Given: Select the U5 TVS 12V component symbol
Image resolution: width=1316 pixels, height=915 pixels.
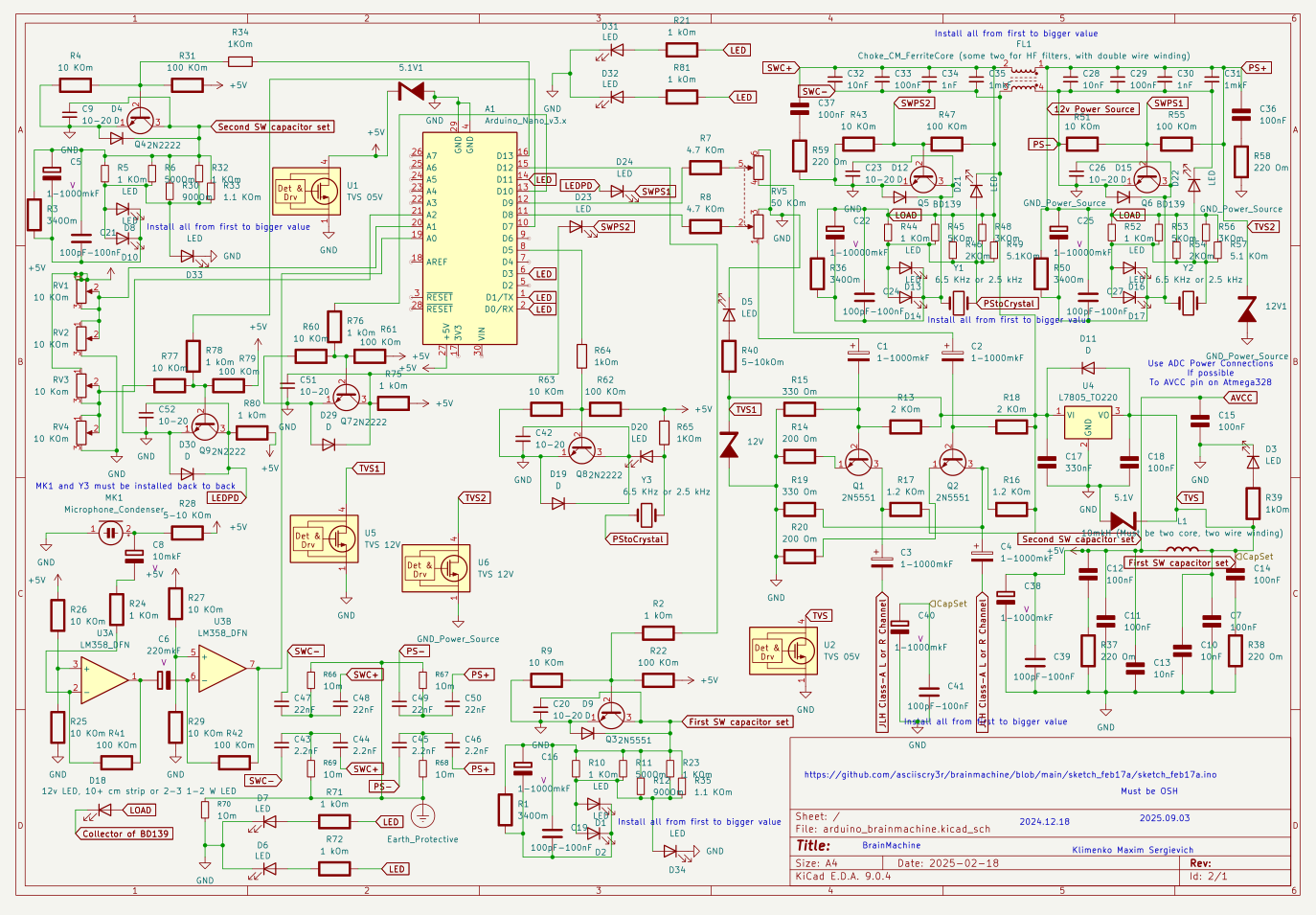Looking at the screenshot, I should tap(325, 538).
